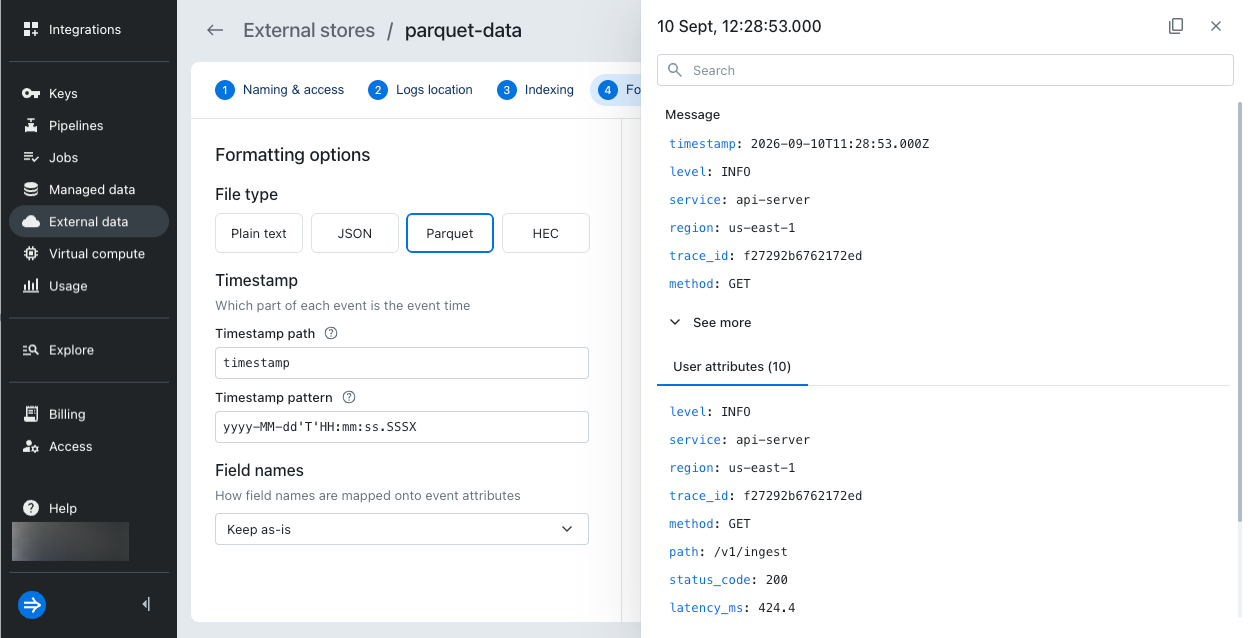Viewport: 1250px width, 638px height.
Task: Open Usage page in sidebar
Action: (88, 285)
